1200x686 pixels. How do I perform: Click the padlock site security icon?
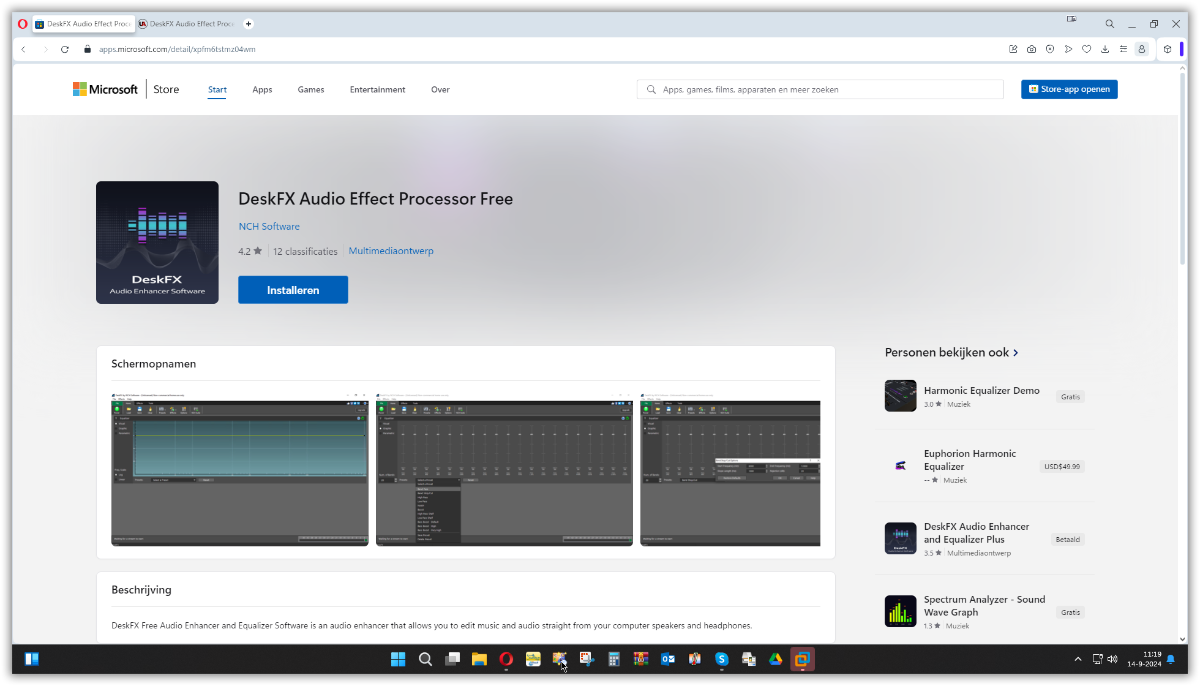click(87, 49)
